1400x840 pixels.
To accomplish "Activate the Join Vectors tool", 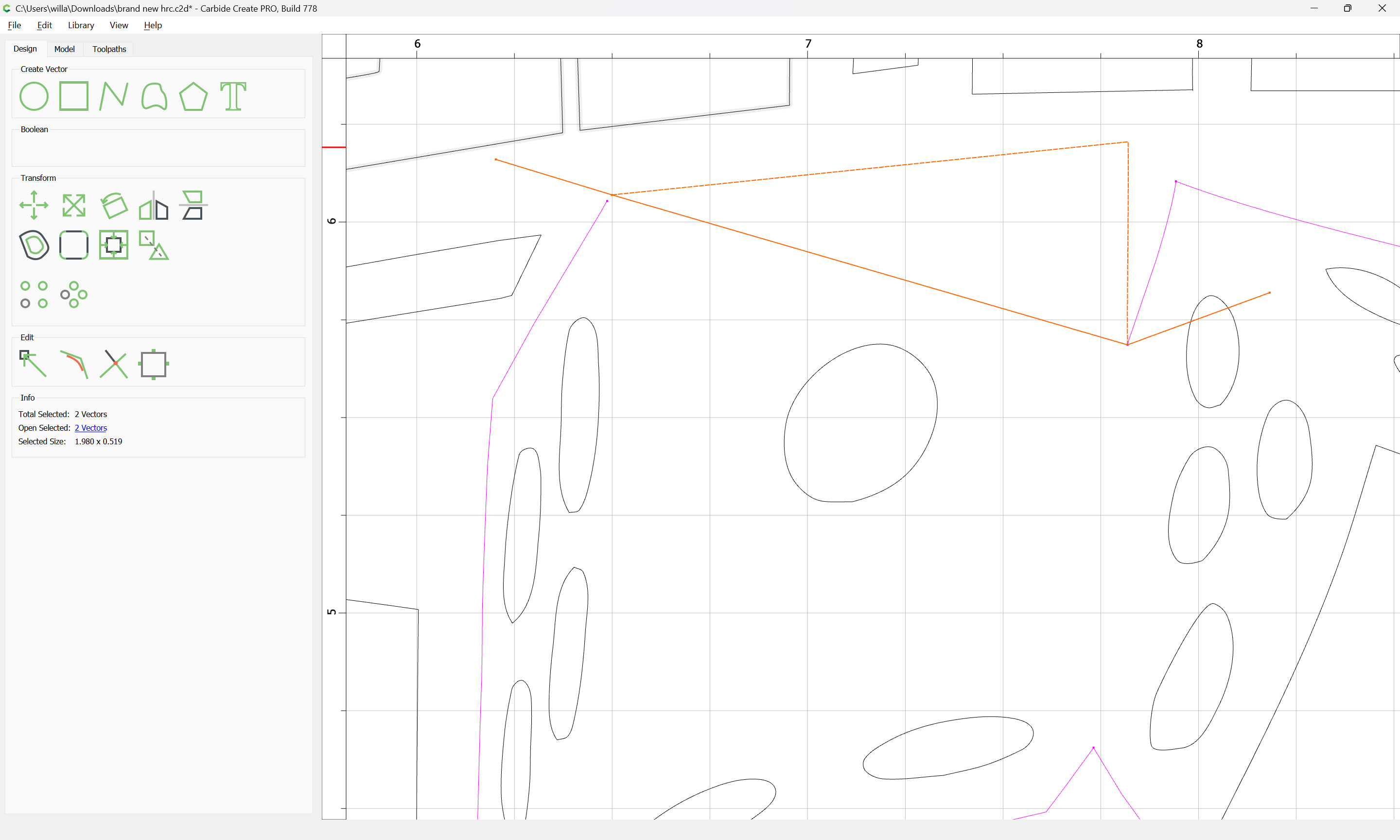I will [x=74, y=365].
